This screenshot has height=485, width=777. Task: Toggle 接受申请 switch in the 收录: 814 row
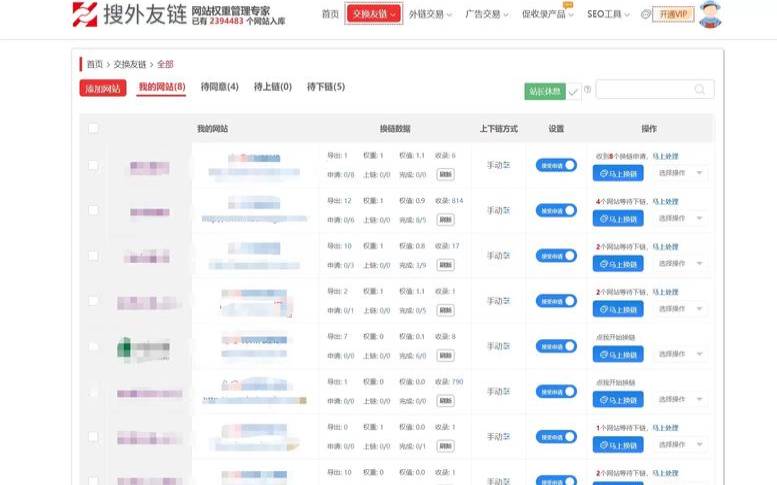point(556,211)
